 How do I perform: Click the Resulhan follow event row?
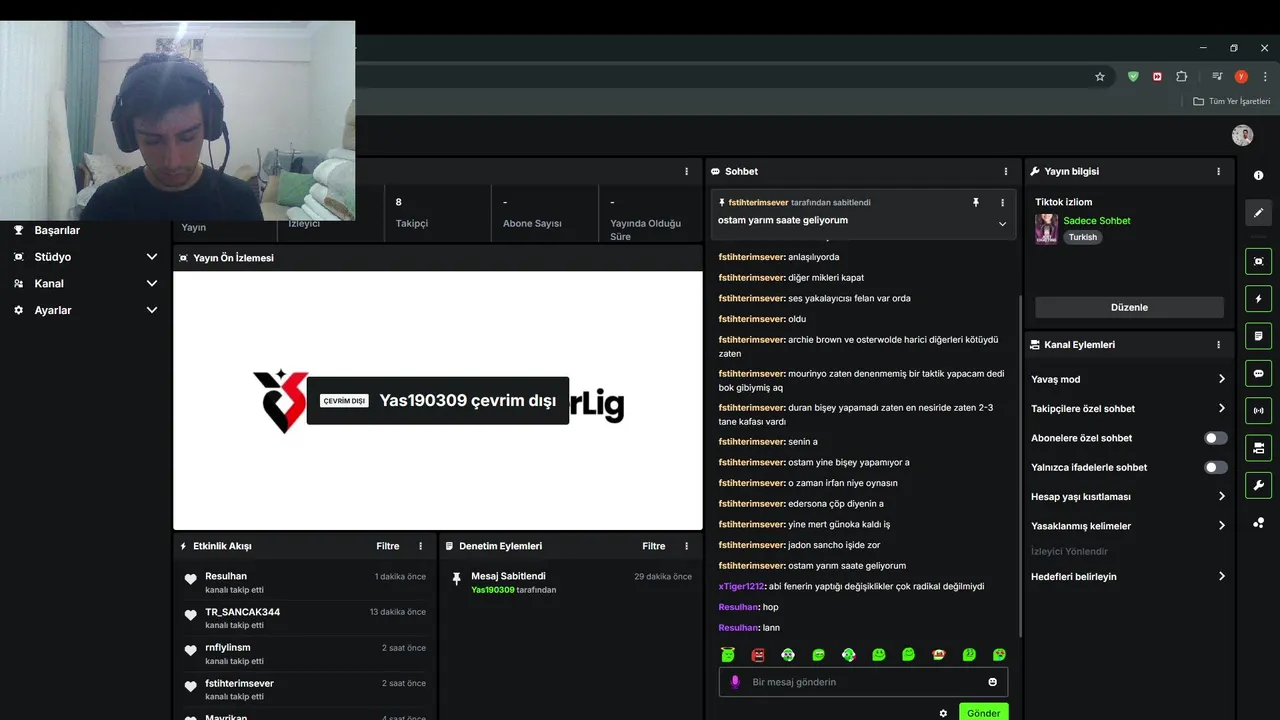(305, 583)
